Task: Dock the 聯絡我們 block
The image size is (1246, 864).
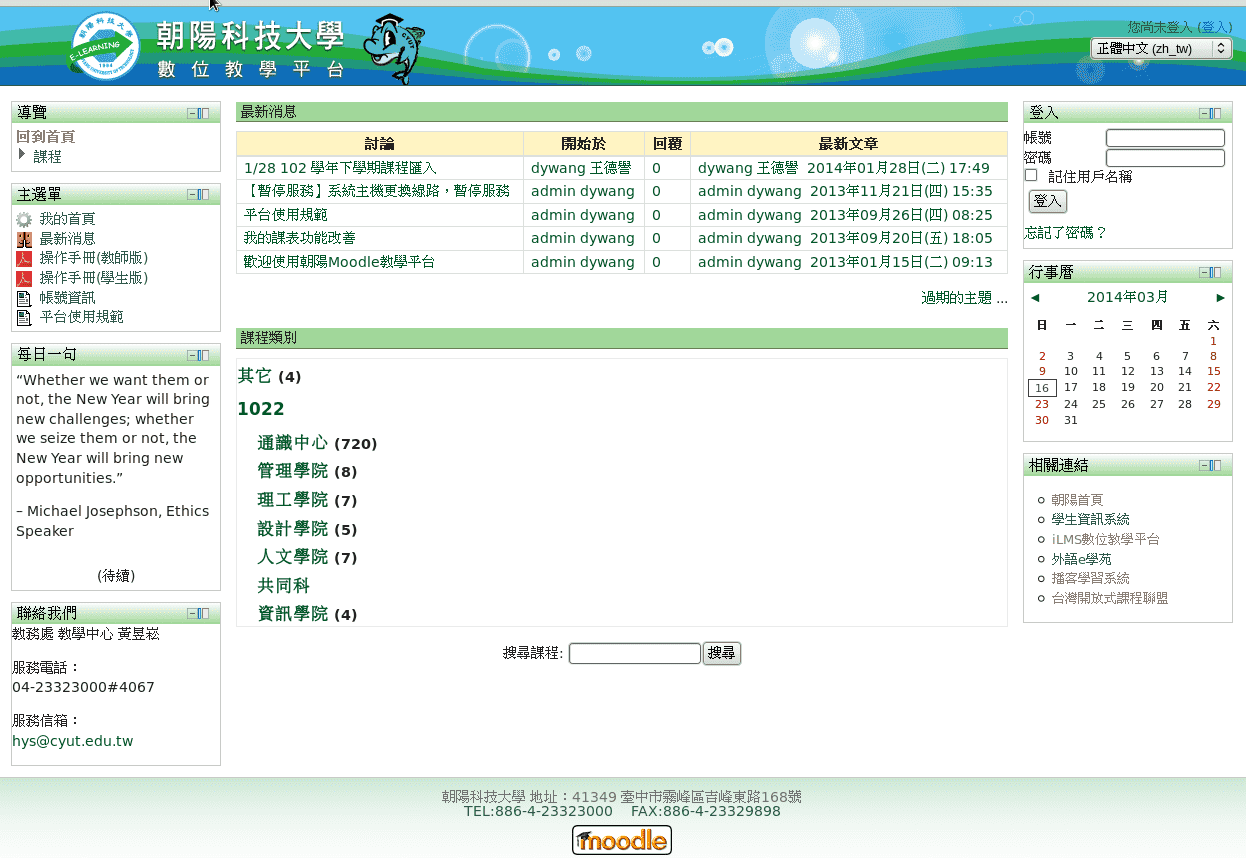Action: tap(204, 613)
